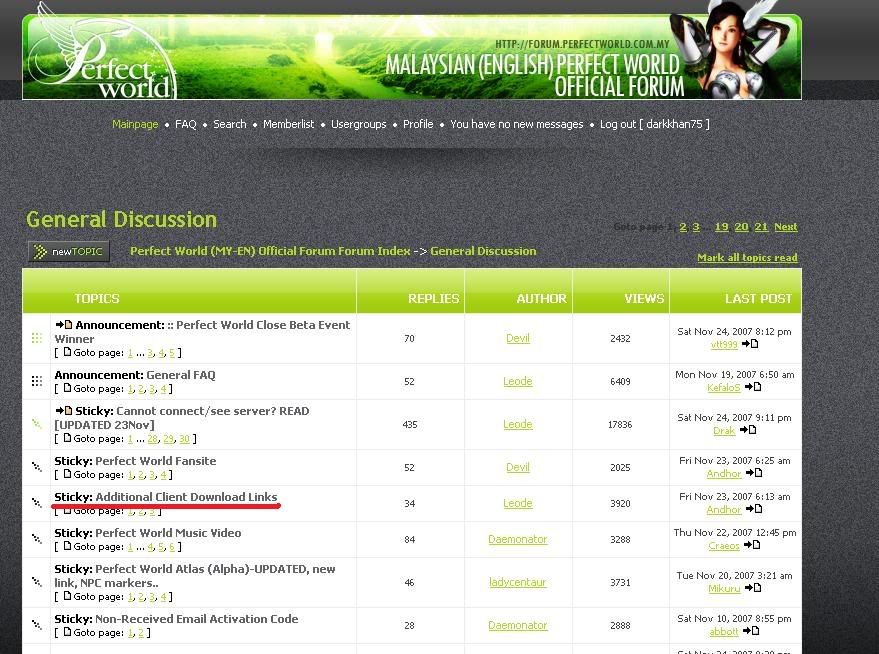
Task: Open page 30 of Cannot connect sticky
Action: click(184, 439)
